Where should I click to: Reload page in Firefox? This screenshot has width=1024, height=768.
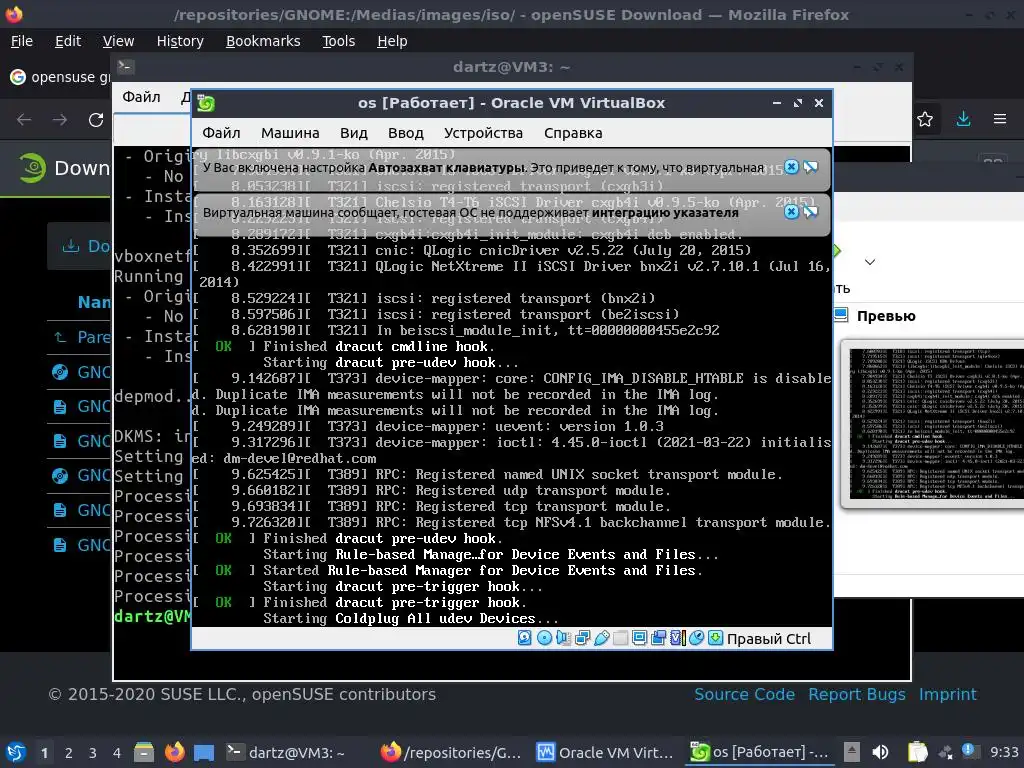pos(96,120)
